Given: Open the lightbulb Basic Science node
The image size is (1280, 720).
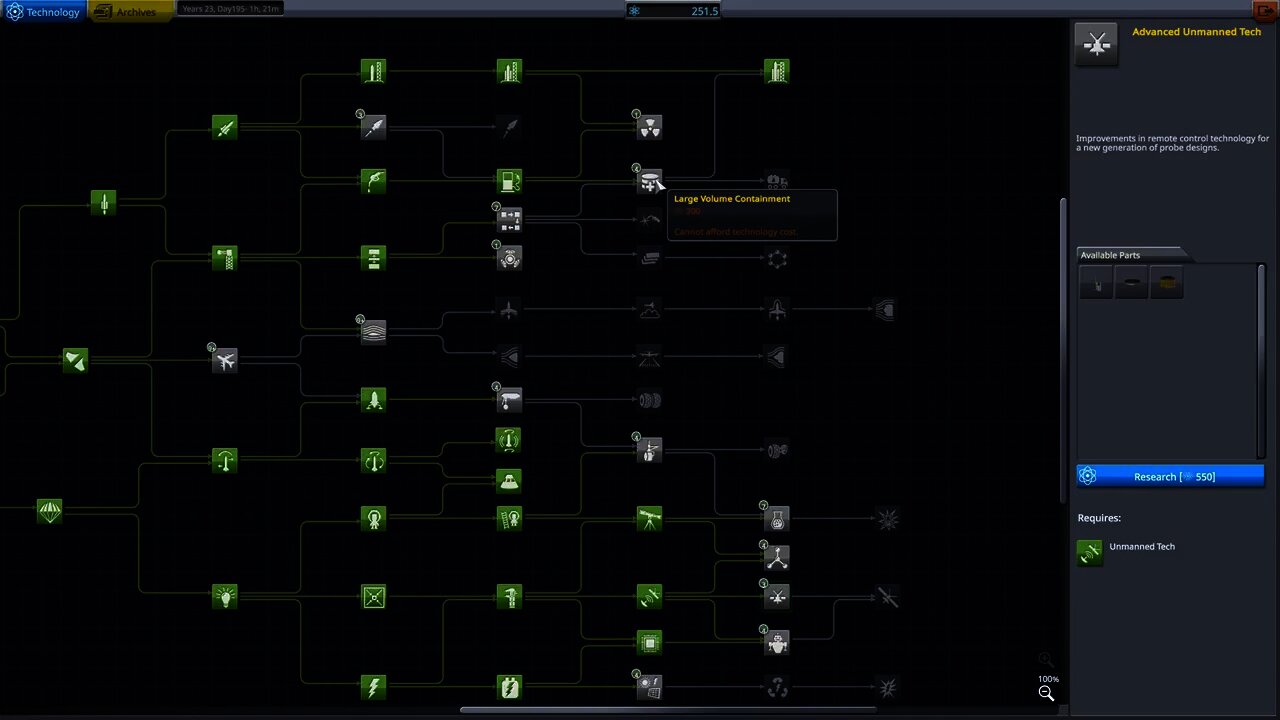Looking at the screenshot, I should pos(225,597).
